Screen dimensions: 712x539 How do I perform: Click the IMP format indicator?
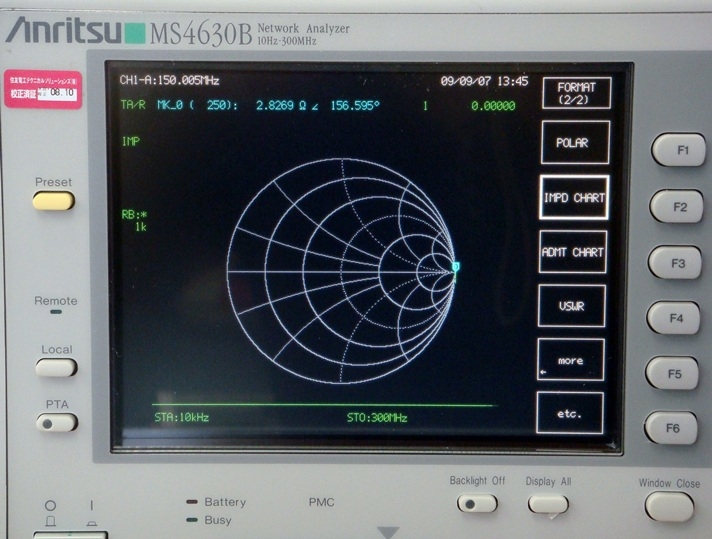131,141
